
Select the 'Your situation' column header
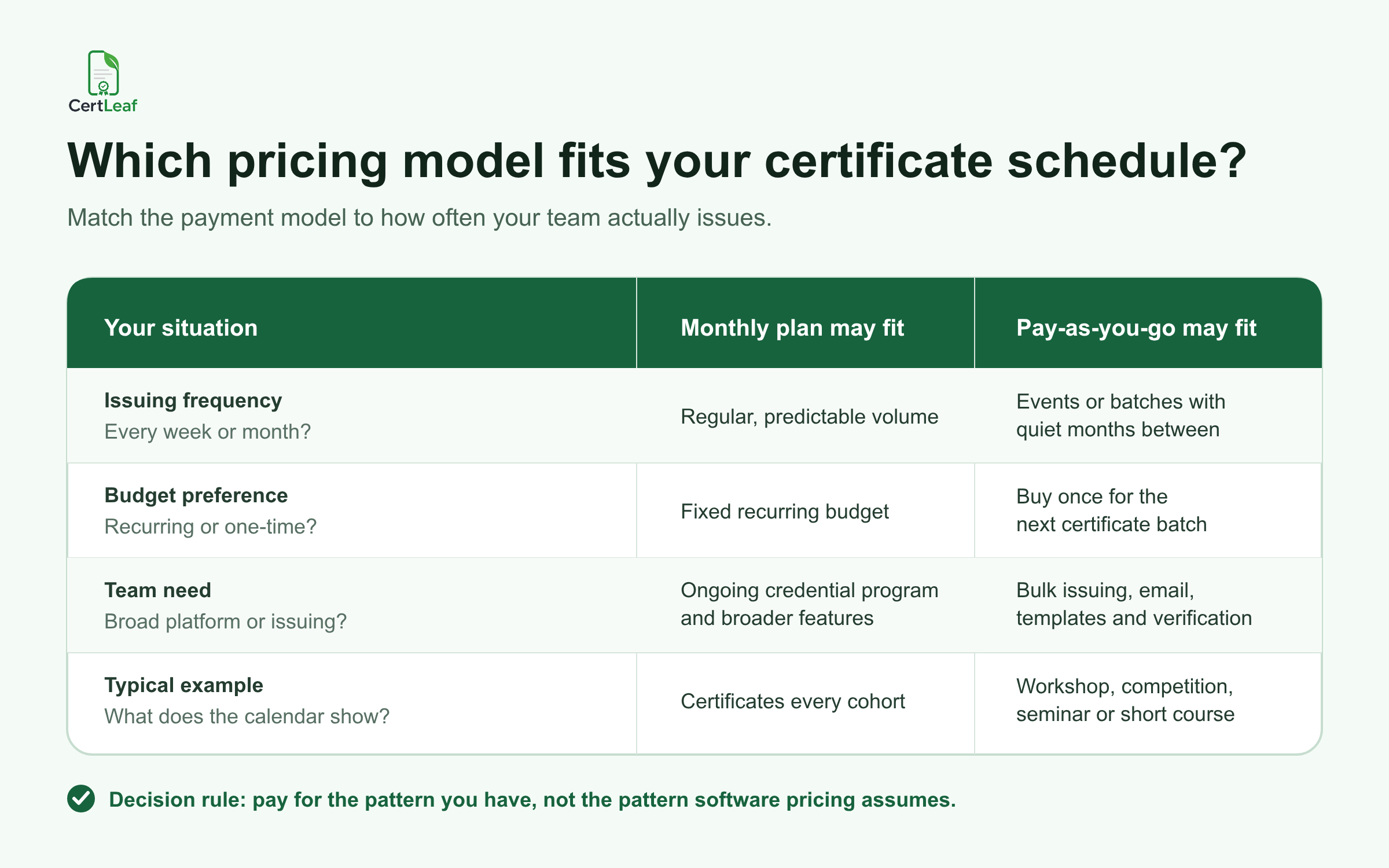click(181, 328)
